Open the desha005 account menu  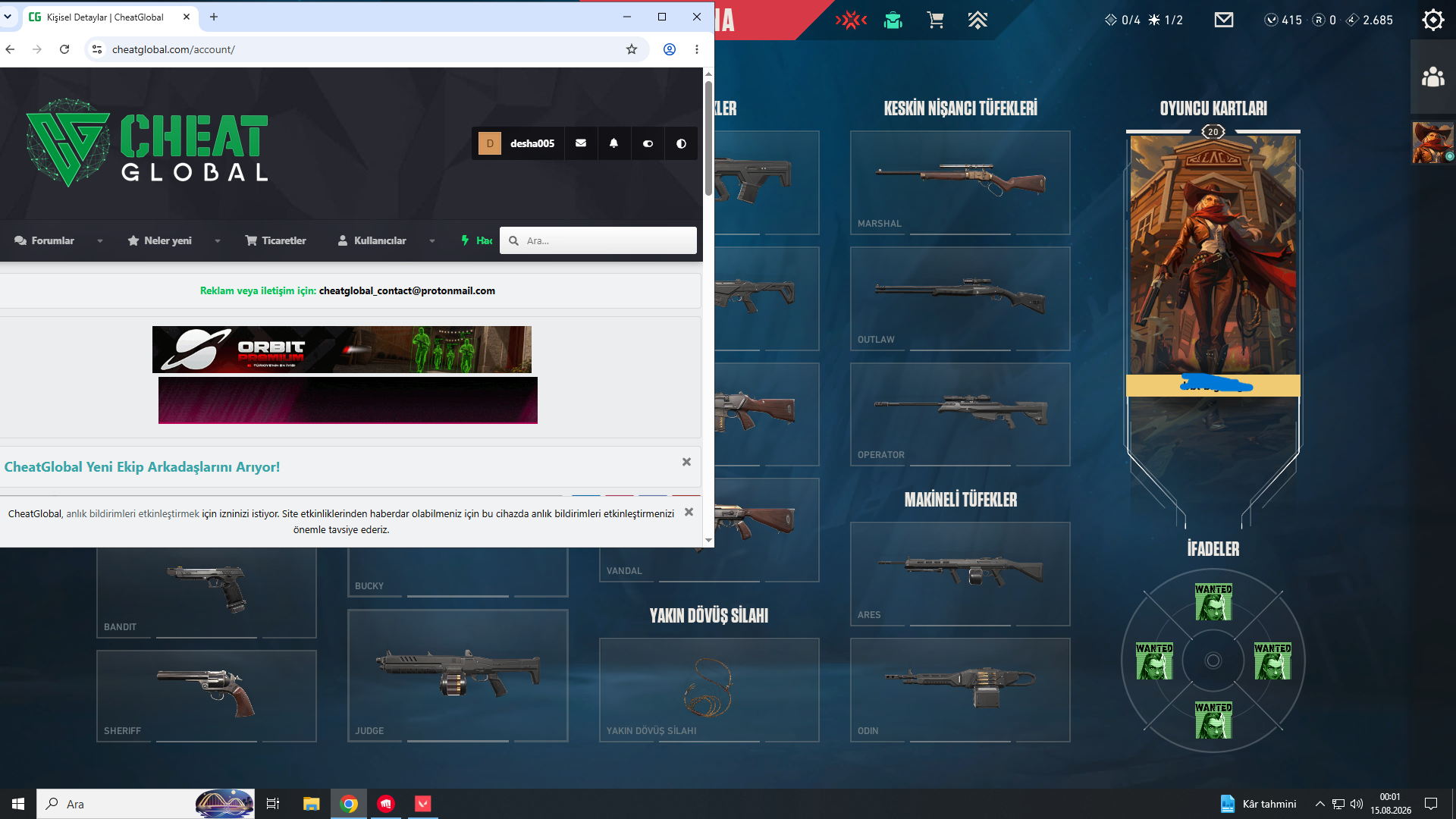click(x=518, y=143)
